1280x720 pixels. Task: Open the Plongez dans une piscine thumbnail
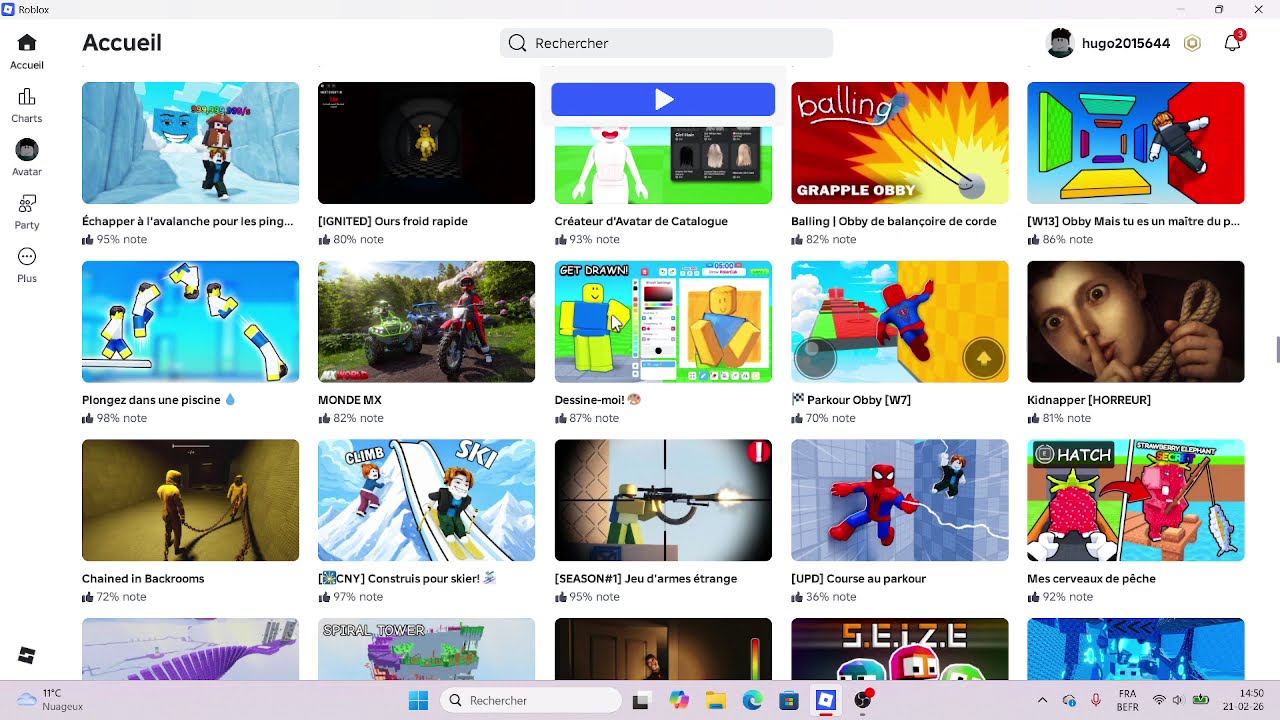tap(190, 322)
